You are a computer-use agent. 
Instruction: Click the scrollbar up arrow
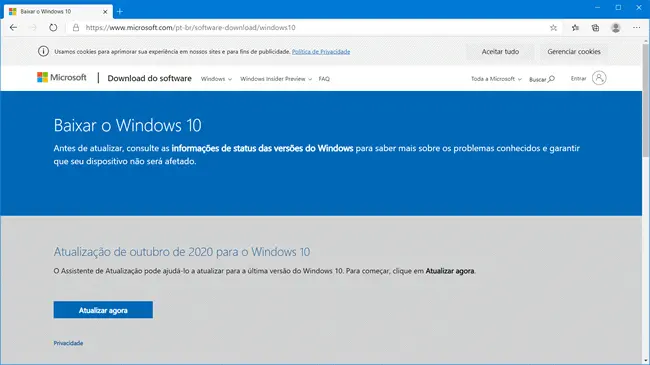pyautogui.click(x=646, y=41)
